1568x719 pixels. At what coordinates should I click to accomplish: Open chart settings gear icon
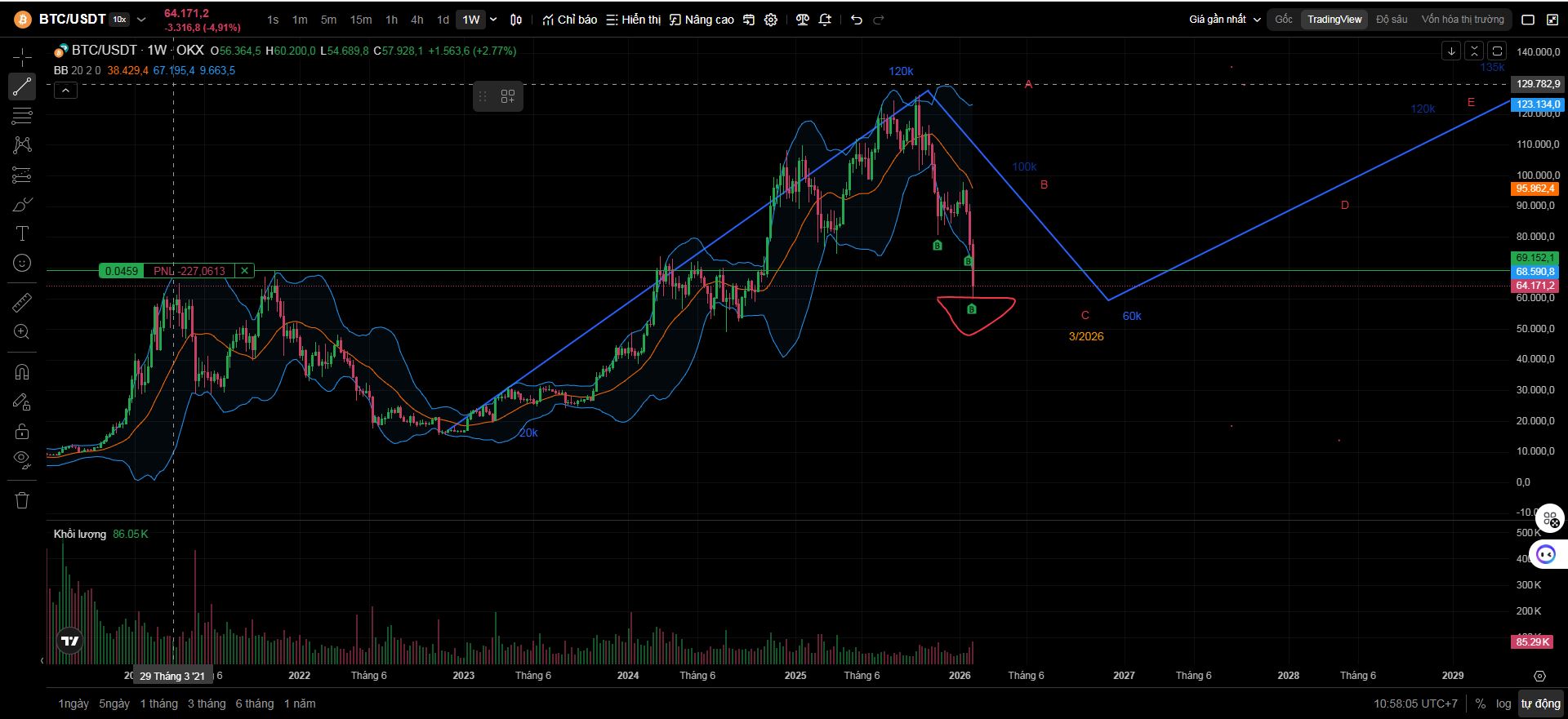point(771,20)
